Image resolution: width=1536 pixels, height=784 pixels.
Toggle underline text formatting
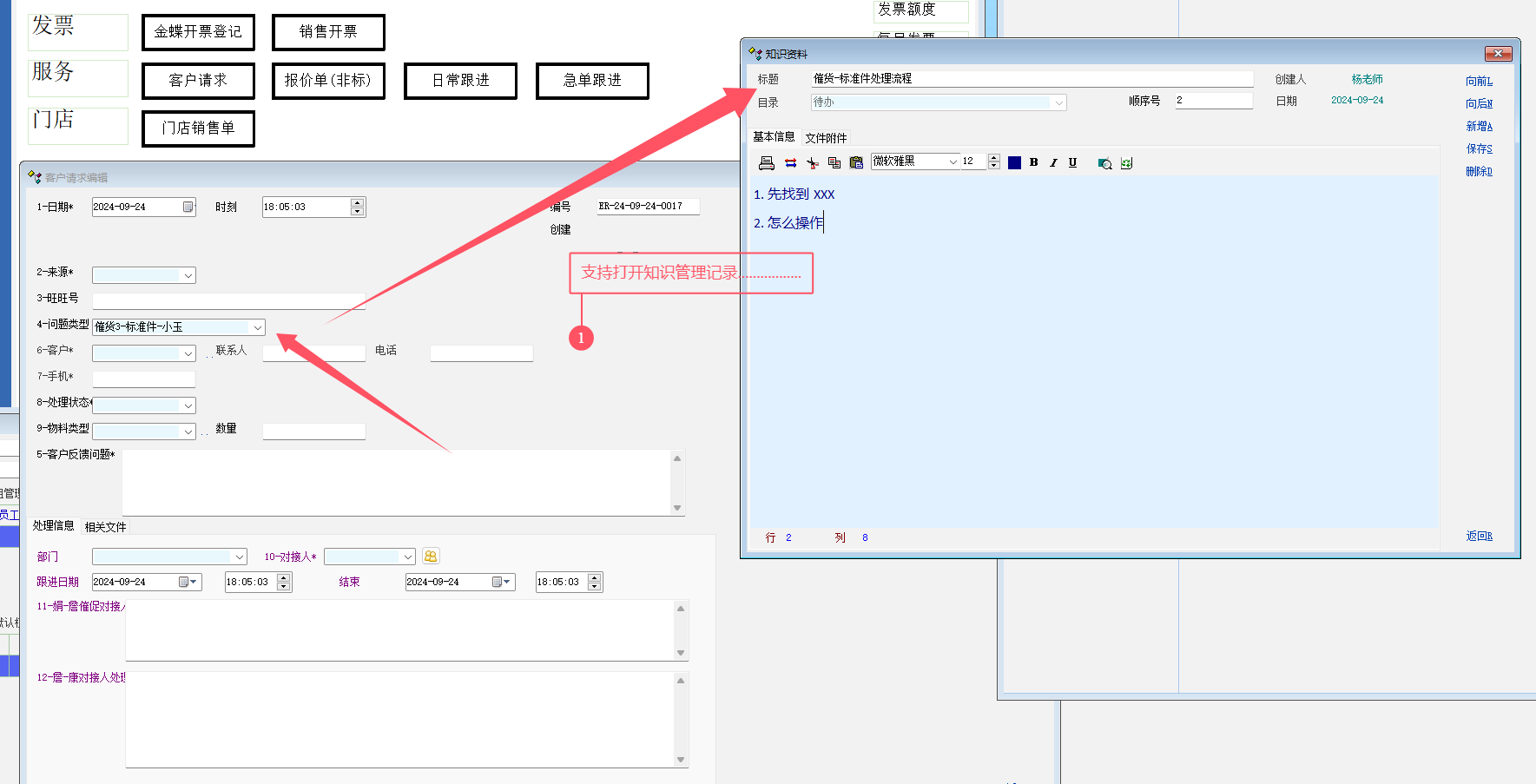[x=1072, y=162]
